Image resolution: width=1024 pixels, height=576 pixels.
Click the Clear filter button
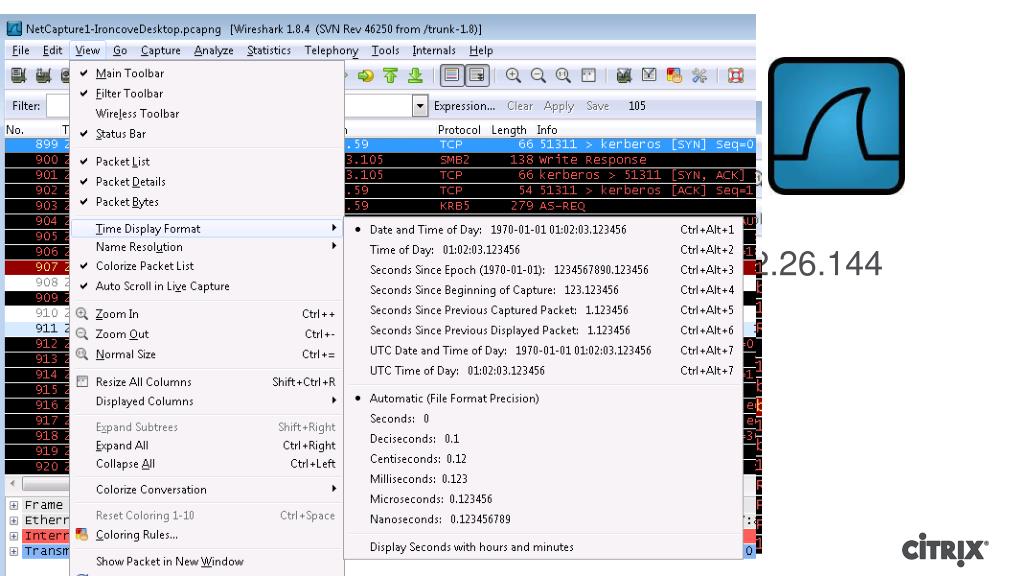(x=520, y=106)
